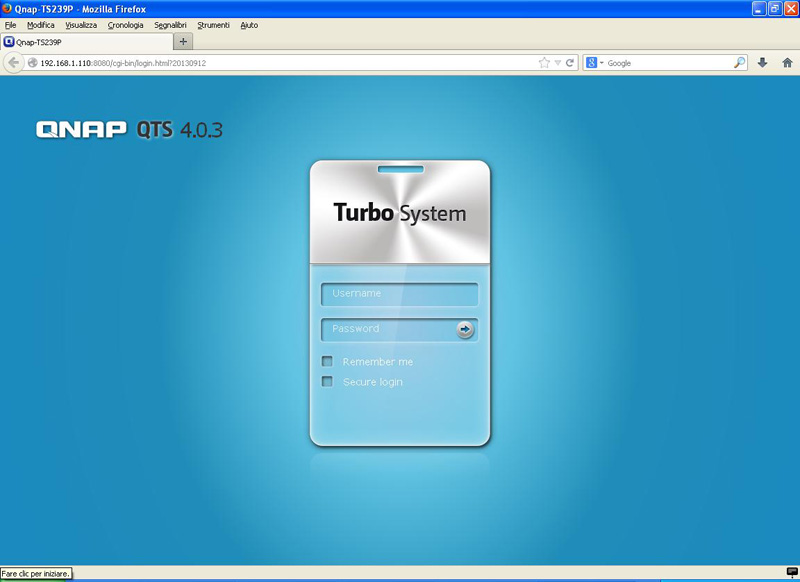The image size is (800, 582).
Task: Click the search magnifier icon in Google box
Action: tap(739, 62)
